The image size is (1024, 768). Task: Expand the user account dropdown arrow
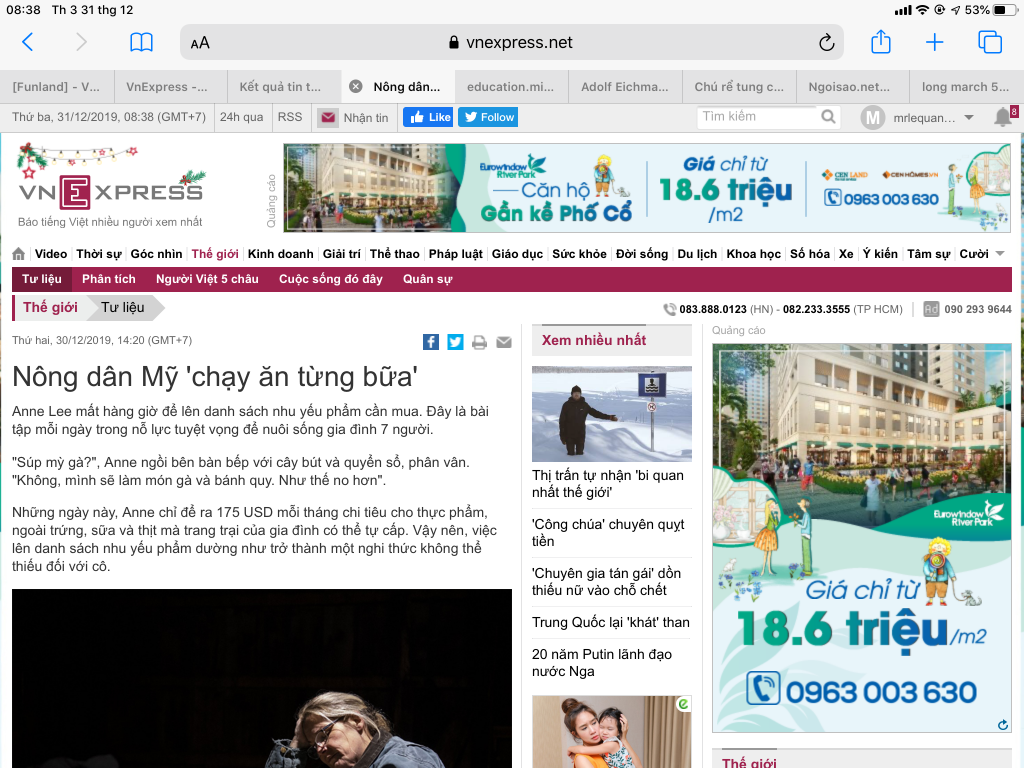click(x=969, y=118)
